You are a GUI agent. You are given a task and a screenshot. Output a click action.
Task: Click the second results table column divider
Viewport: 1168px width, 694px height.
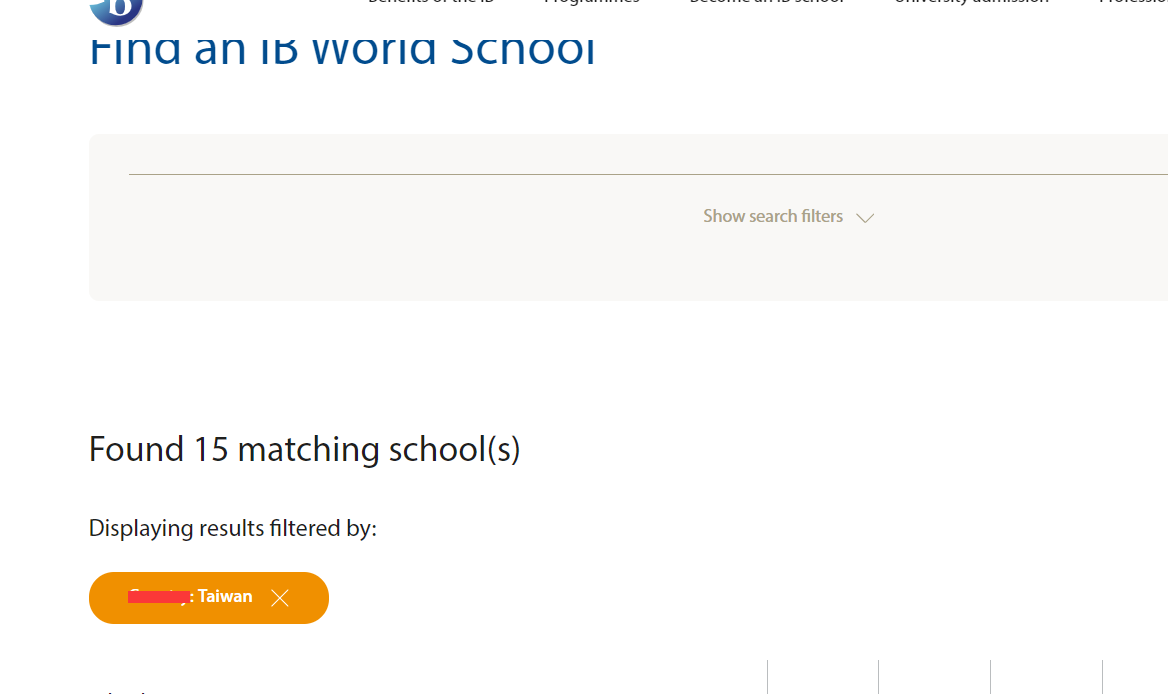pos(878,676)
